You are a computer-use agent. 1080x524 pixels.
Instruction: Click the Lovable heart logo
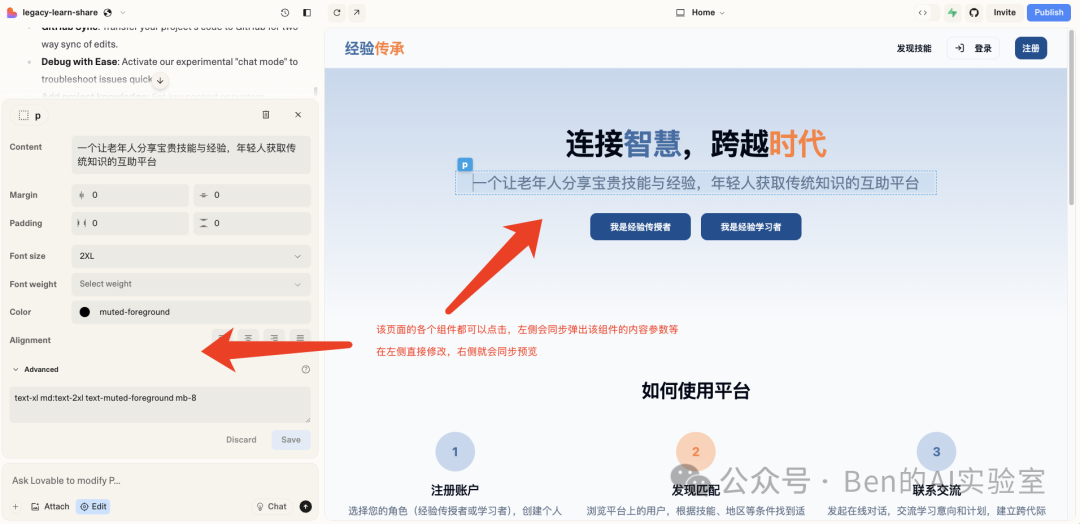tap(11, 12)
